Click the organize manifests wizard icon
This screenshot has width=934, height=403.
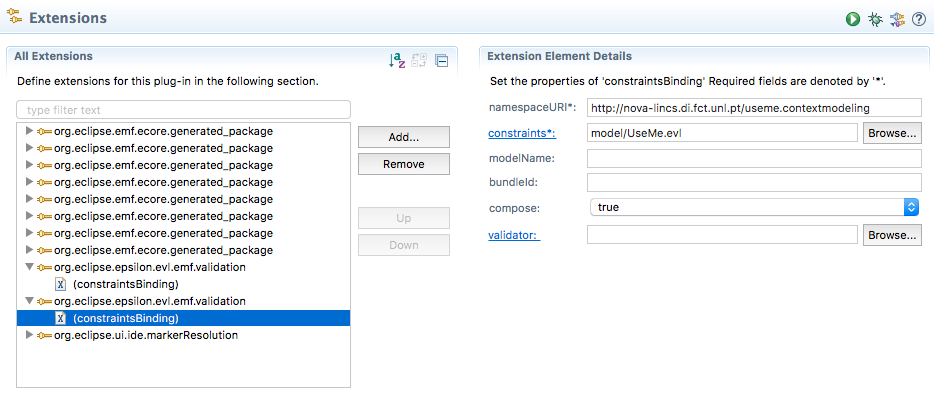click(x=897, y=19)
